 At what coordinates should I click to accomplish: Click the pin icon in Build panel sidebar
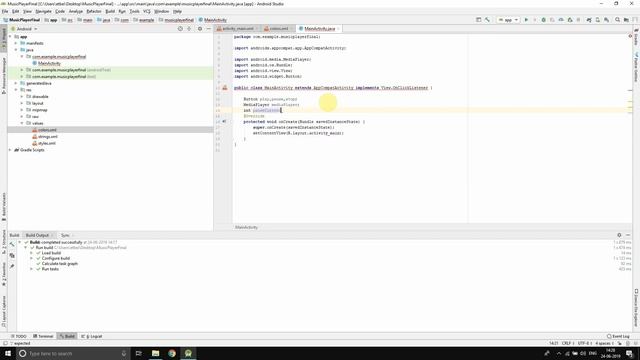(x=12, y=266)
